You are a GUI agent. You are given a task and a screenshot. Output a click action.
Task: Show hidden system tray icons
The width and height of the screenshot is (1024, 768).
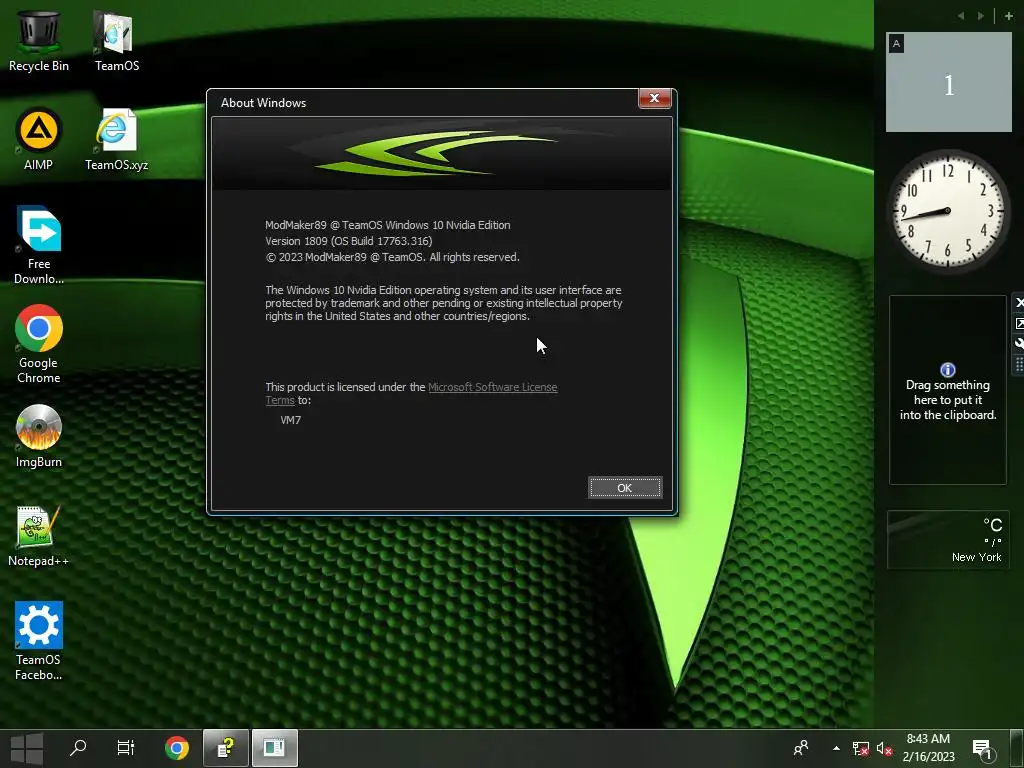837,748
